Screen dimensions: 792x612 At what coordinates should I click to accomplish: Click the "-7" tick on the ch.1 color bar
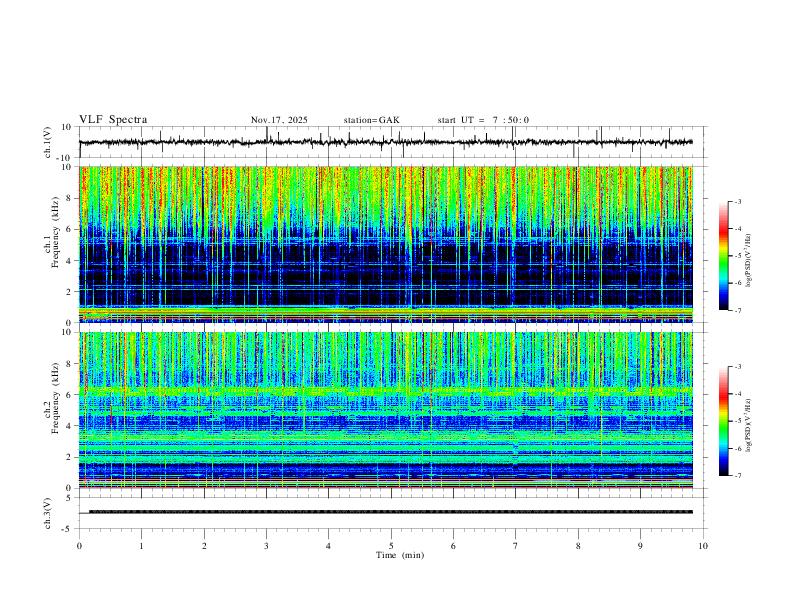[x=738, y=310]
